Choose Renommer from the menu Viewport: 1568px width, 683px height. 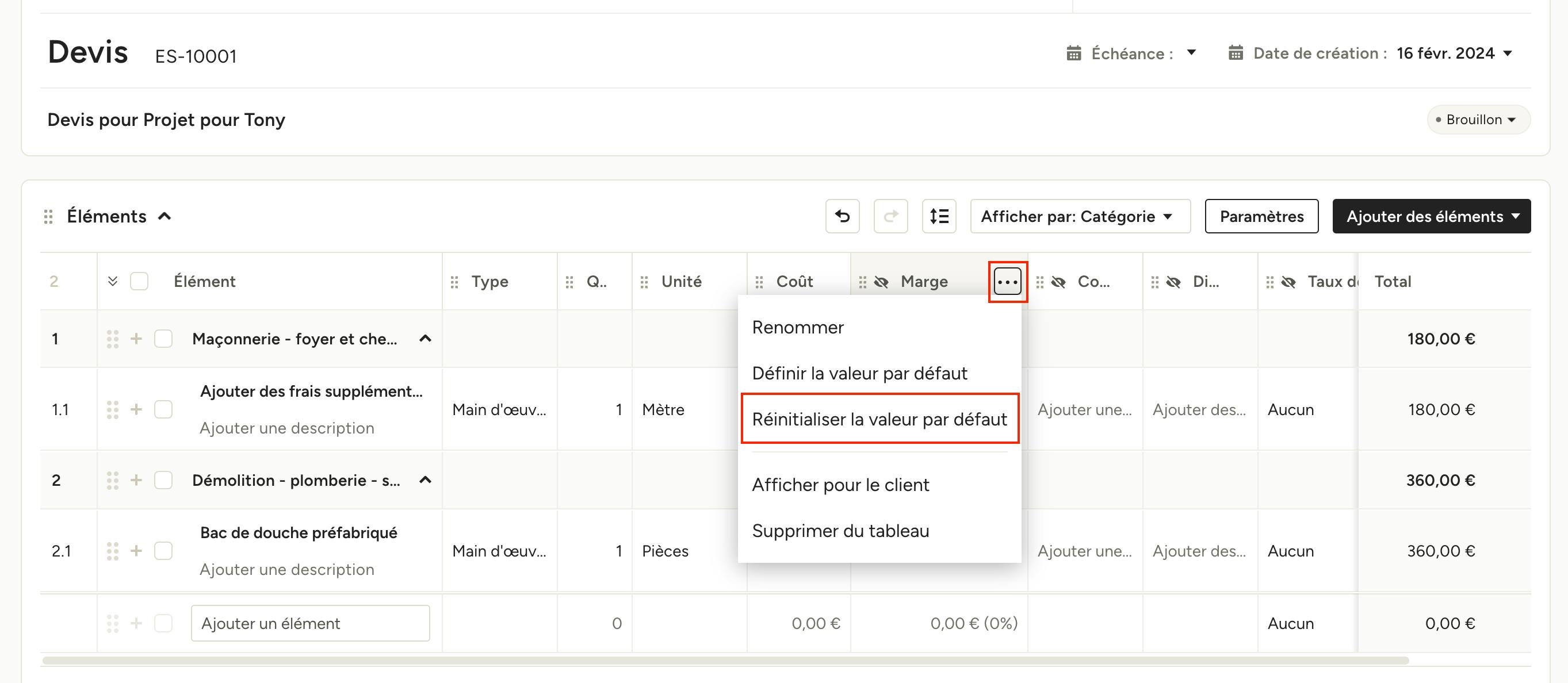tap(879, 327)
